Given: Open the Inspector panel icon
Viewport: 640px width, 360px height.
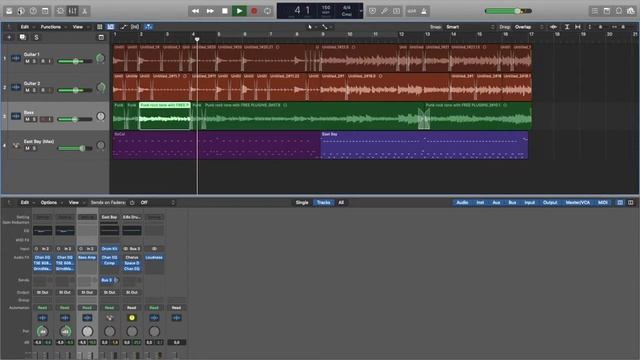Looking at the screenshot, I should (x=21, y=11).
